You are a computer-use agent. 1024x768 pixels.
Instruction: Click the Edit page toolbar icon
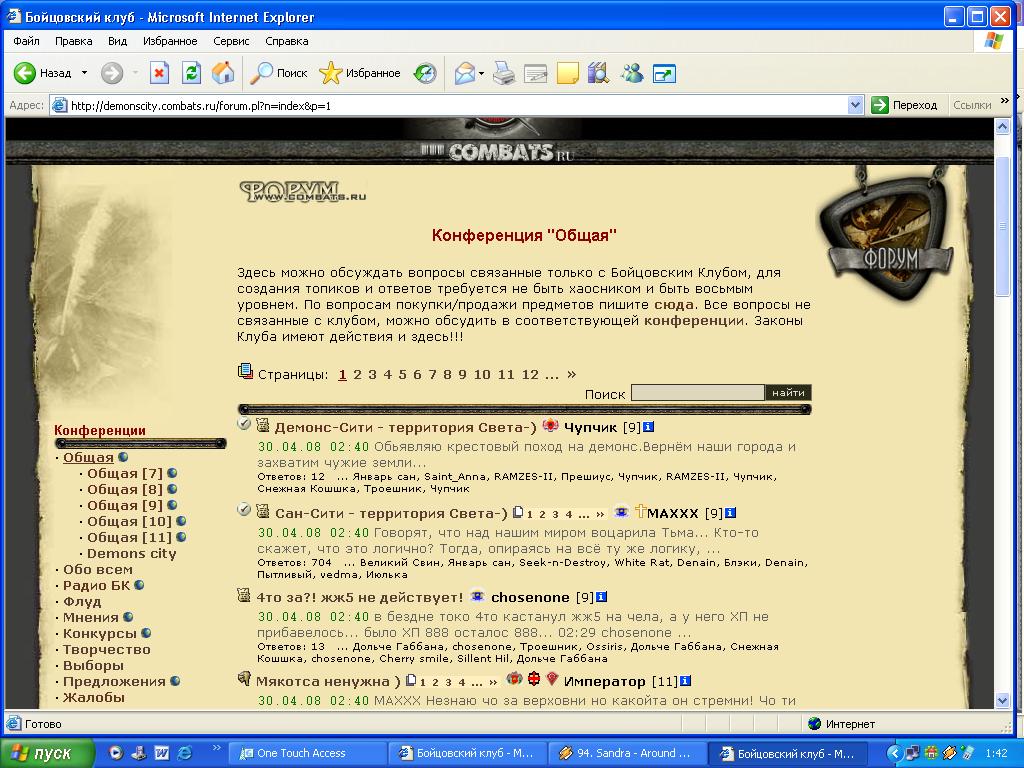click(536, 73)
